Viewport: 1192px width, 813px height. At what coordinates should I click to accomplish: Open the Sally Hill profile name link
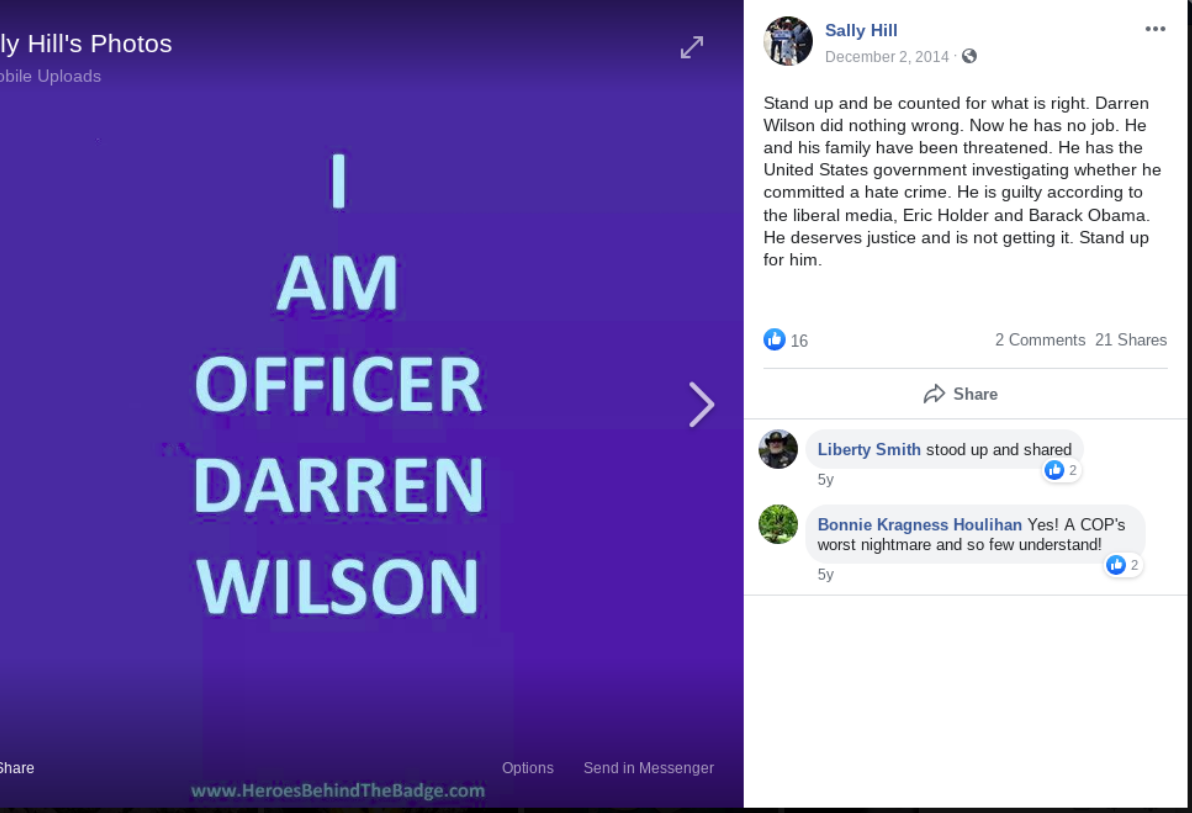tap(861, 30)
